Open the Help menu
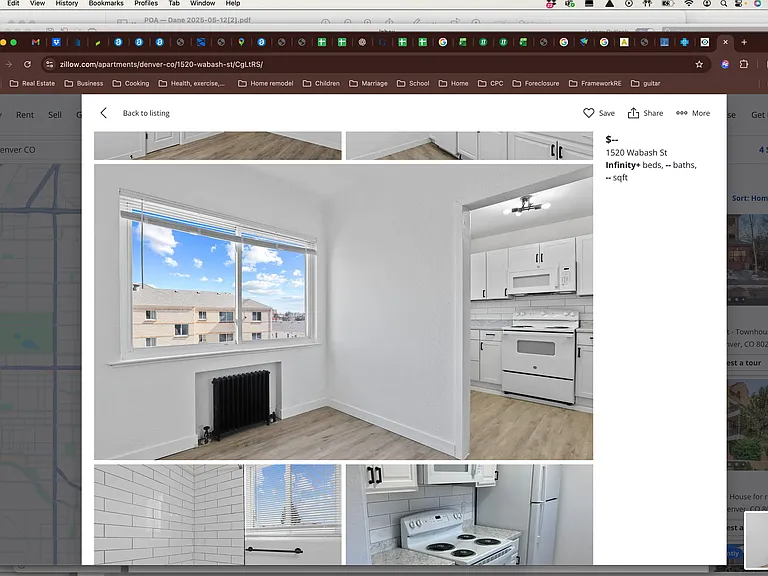Viewport: 768px width, 576px height. (233, 3)
